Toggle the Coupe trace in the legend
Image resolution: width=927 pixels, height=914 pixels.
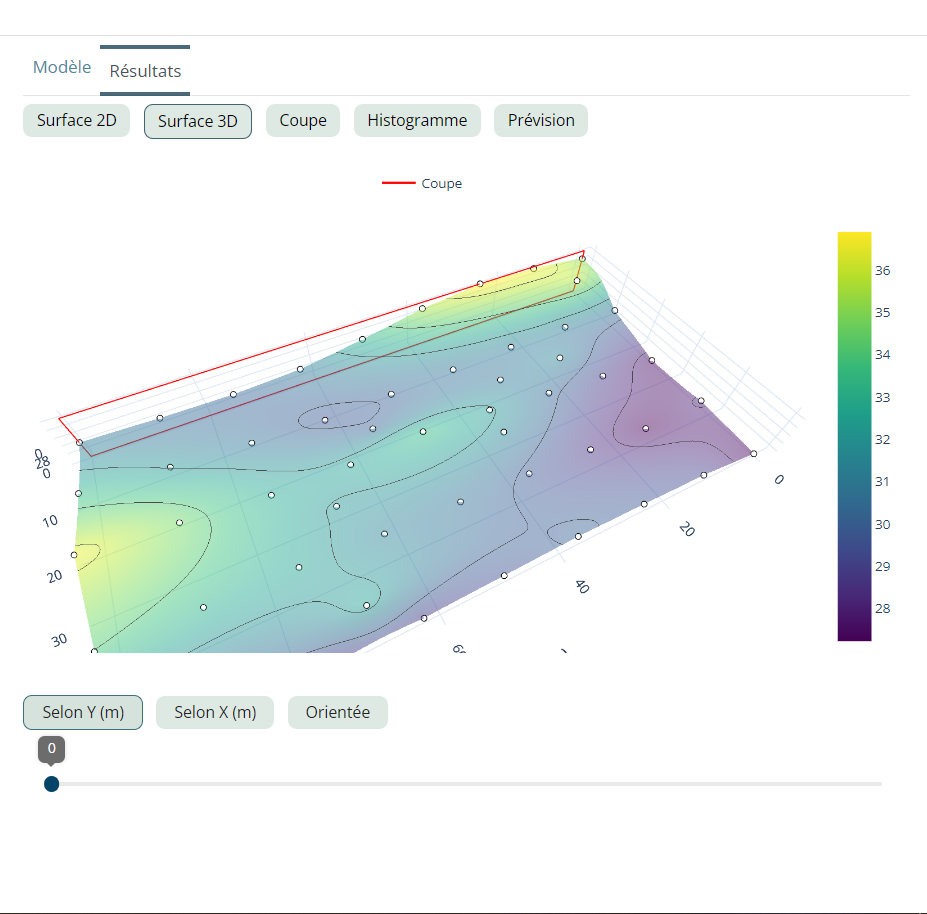(441, 184)
